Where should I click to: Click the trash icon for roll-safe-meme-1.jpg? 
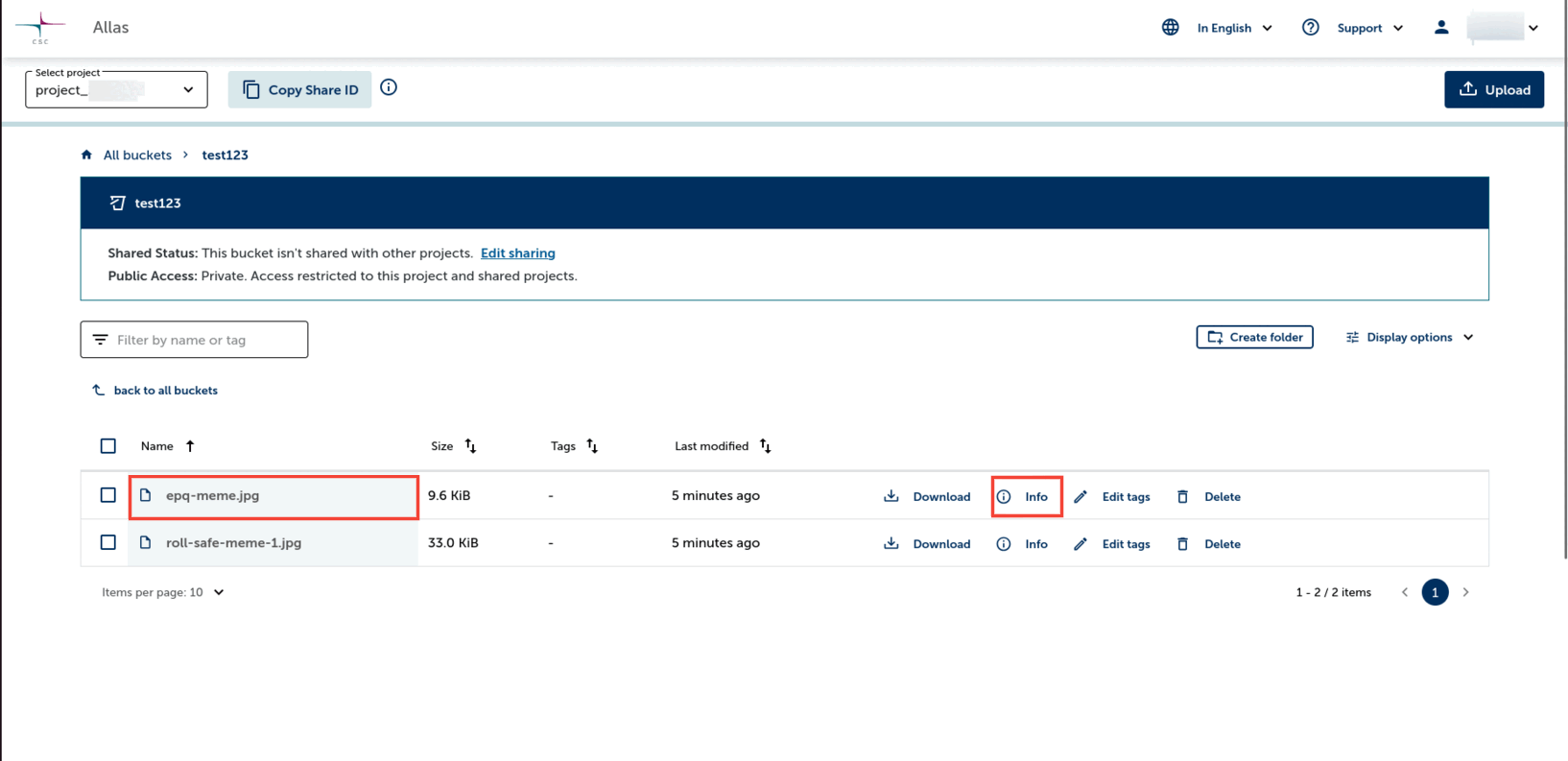[x=1182, y=544]
